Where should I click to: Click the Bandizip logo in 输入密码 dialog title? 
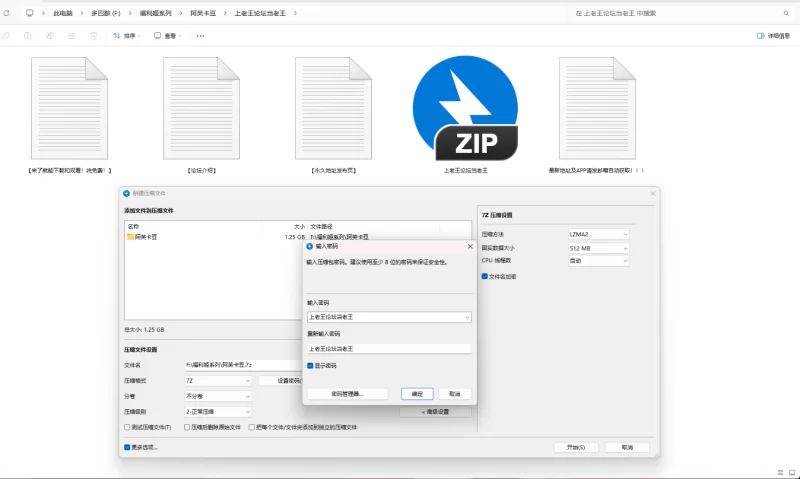pyautogui.click(x=309, y=246)
